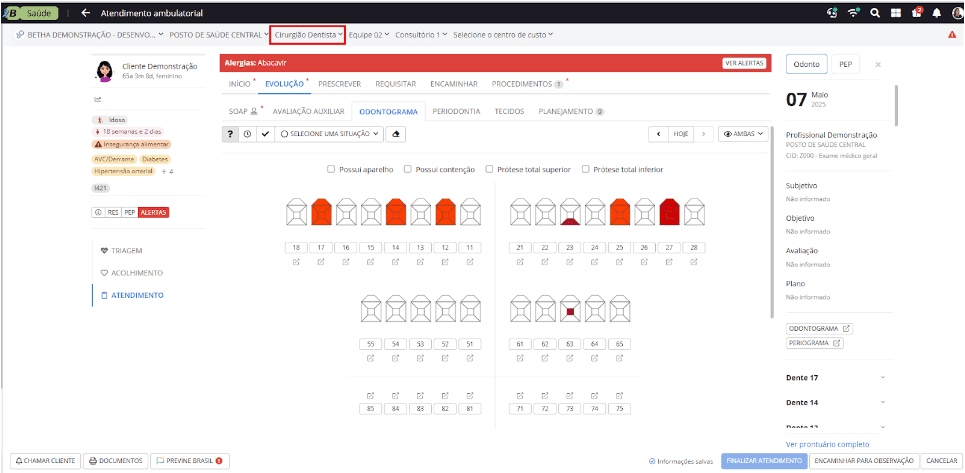Open the gift icon with badge 2
965x473 pixels.
click(916, 13)
